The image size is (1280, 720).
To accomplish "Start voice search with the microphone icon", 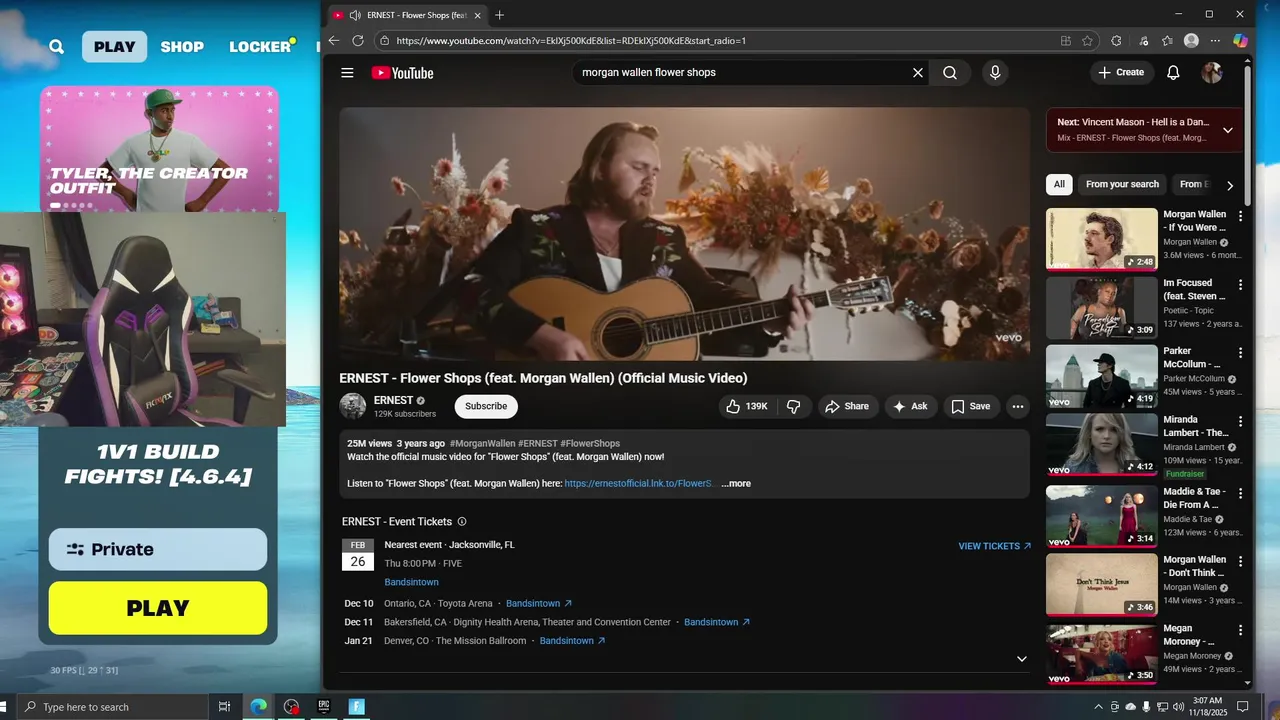I will 994,73.
